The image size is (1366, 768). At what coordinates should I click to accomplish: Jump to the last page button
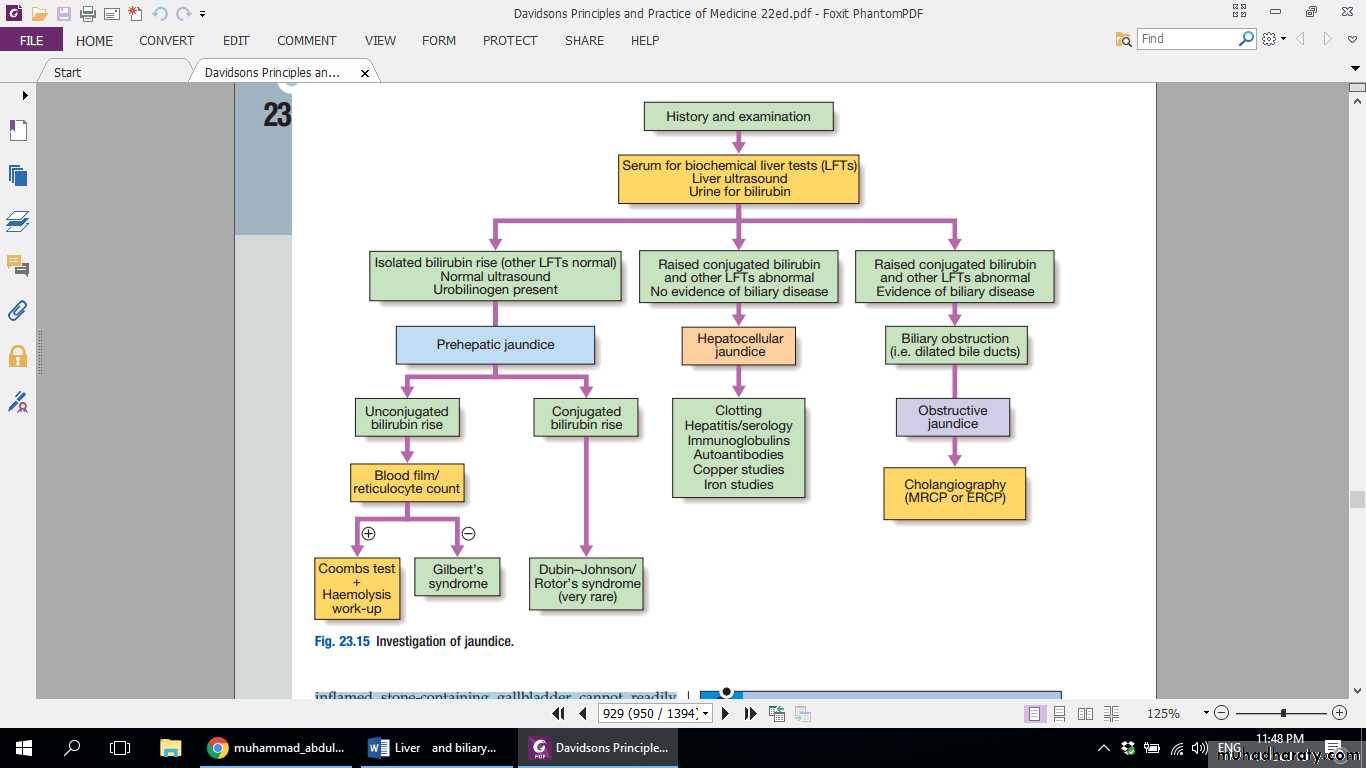click(749, 714)
